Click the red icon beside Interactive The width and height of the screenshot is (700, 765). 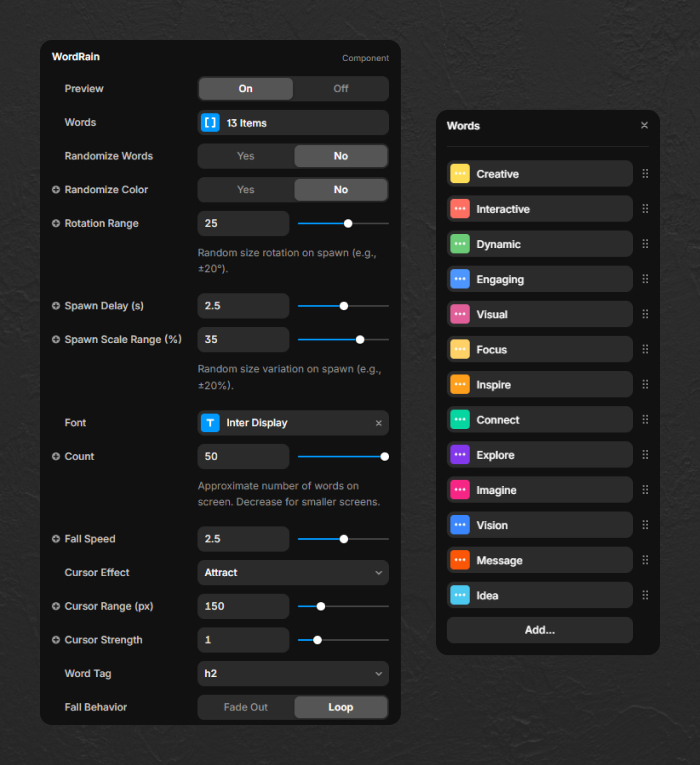pyautogui.click(x=460, y=209)
